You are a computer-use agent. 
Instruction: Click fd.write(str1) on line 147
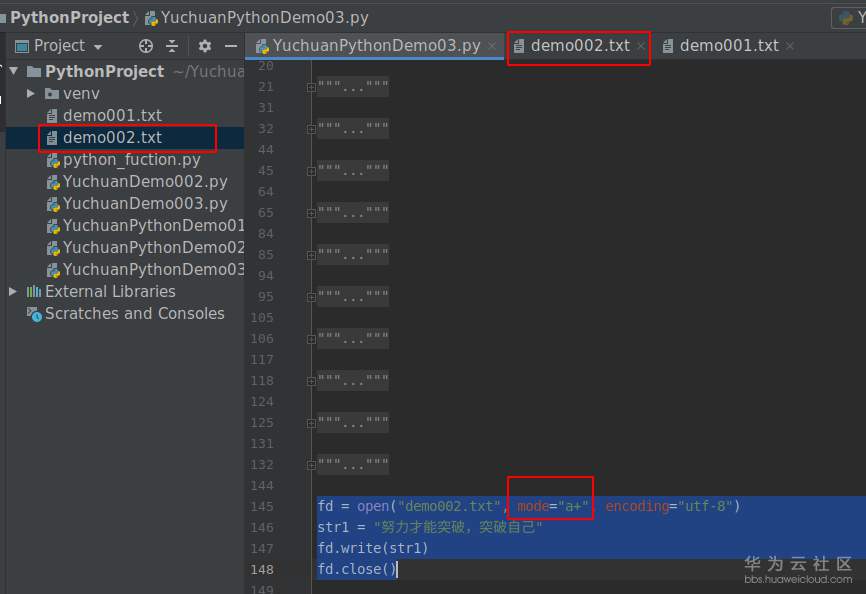pos(373,548)
